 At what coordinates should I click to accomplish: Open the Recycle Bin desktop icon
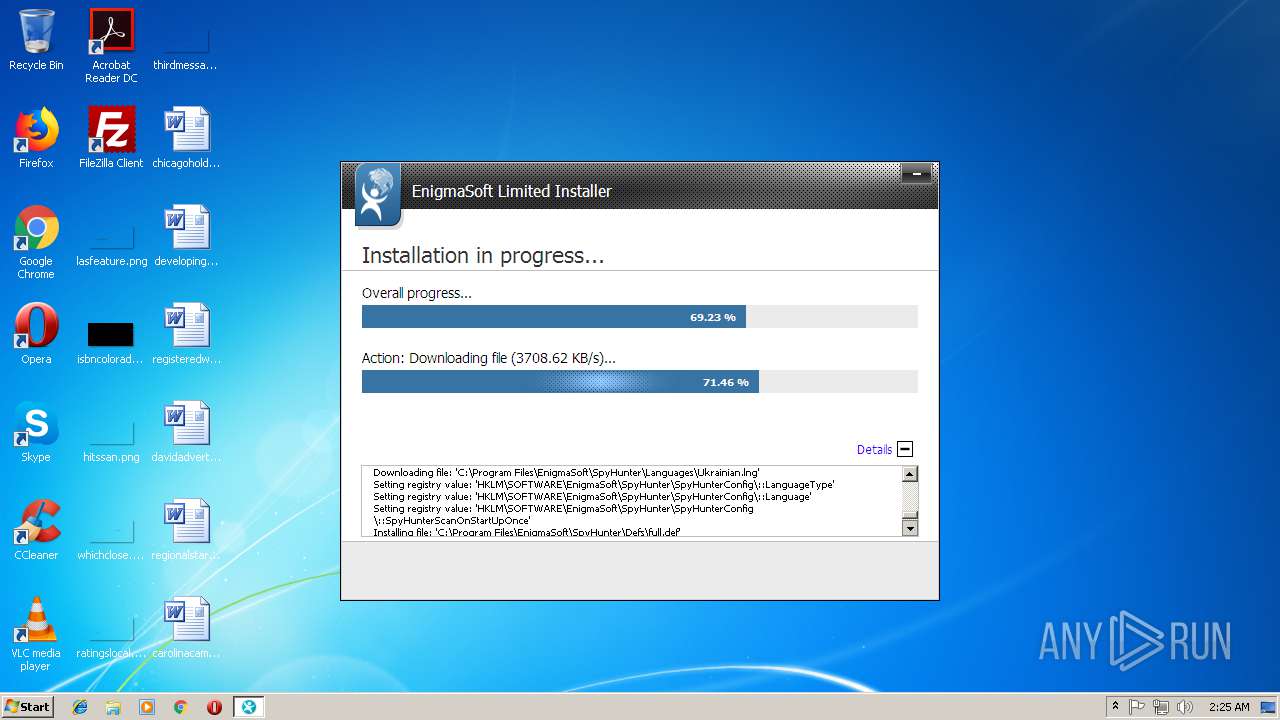pos(36,40)
